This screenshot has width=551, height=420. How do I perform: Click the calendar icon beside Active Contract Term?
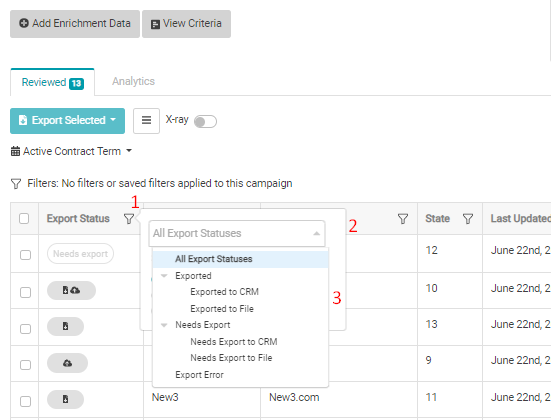coord(15,151)
